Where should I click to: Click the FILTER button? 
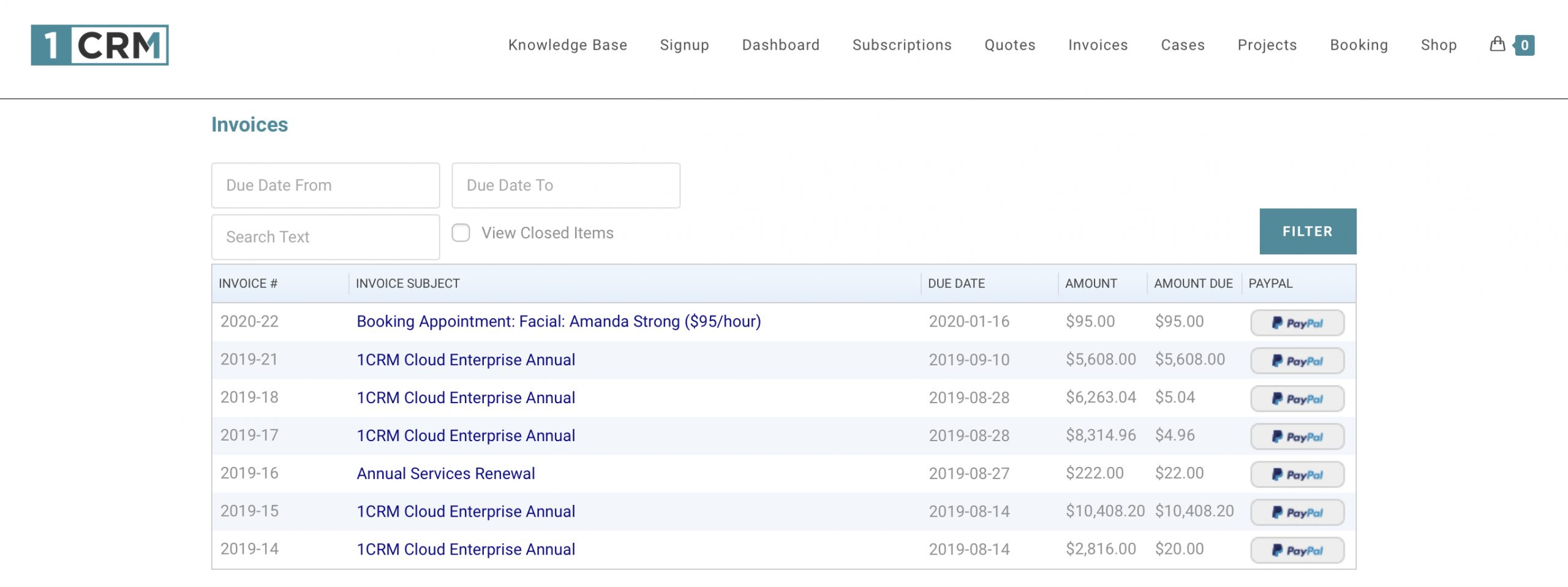click(1308, 231)
